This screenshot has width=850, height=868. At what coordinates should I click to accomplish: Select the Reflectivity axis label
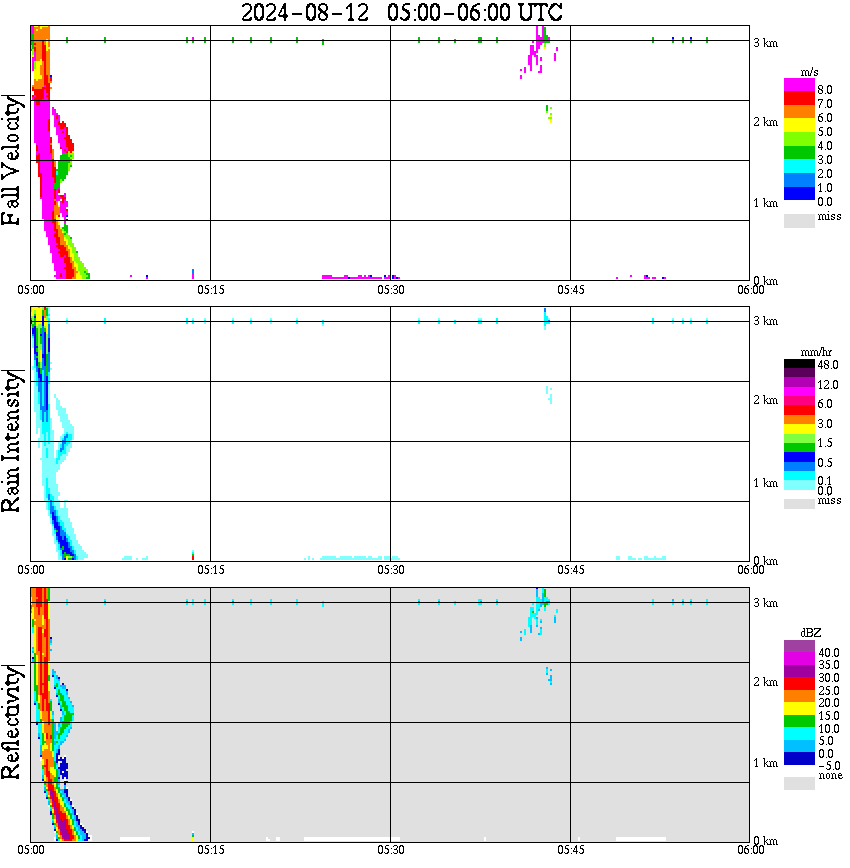pyautogui.click(x=12, y=722)
